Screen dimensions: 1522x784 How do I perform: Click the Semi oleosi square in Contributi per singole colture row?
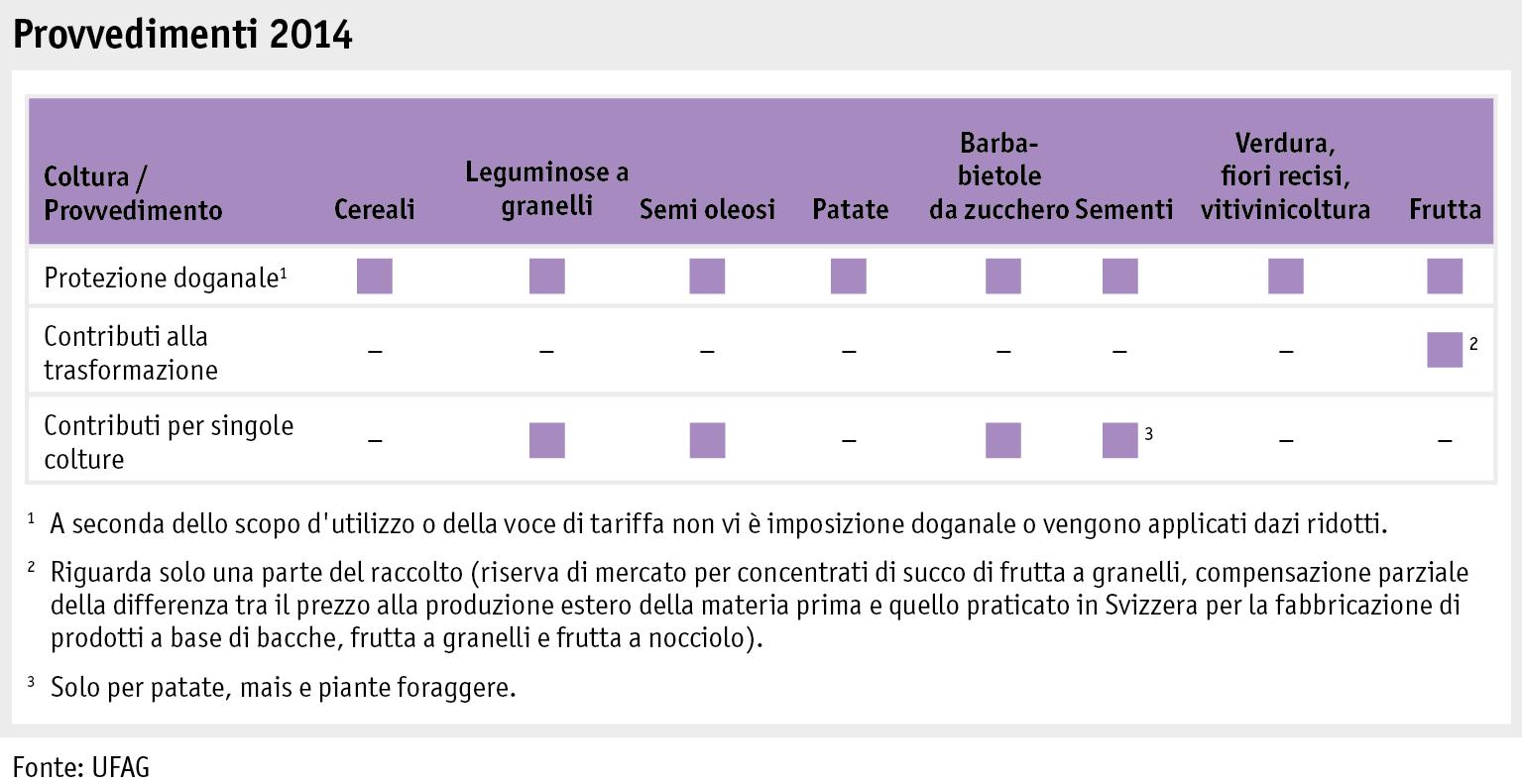pos(707,440)
